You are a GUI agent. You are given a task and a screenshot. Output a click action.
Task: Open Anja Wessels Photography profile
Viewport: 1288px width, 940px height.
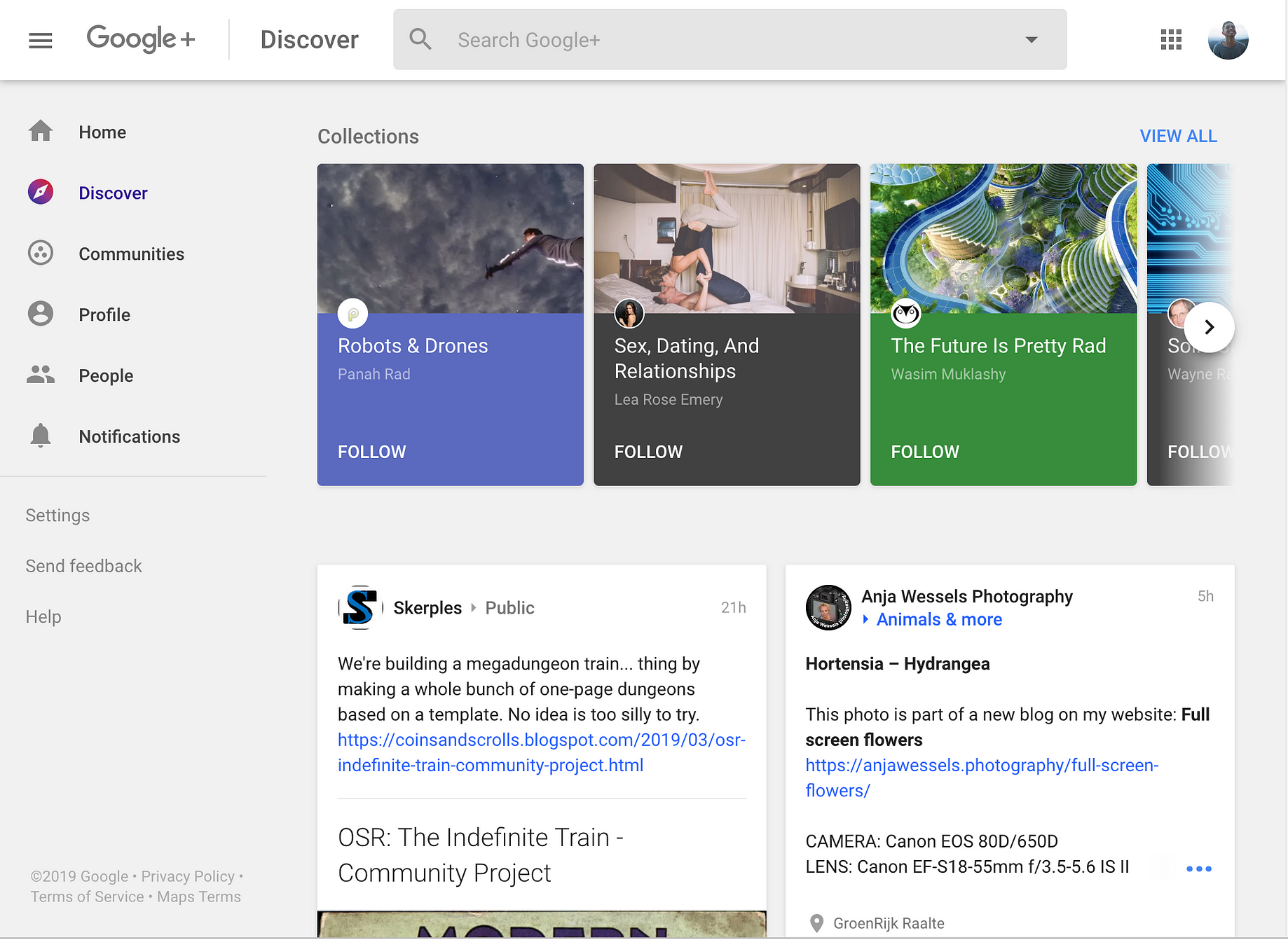click(x=967, y=596)
